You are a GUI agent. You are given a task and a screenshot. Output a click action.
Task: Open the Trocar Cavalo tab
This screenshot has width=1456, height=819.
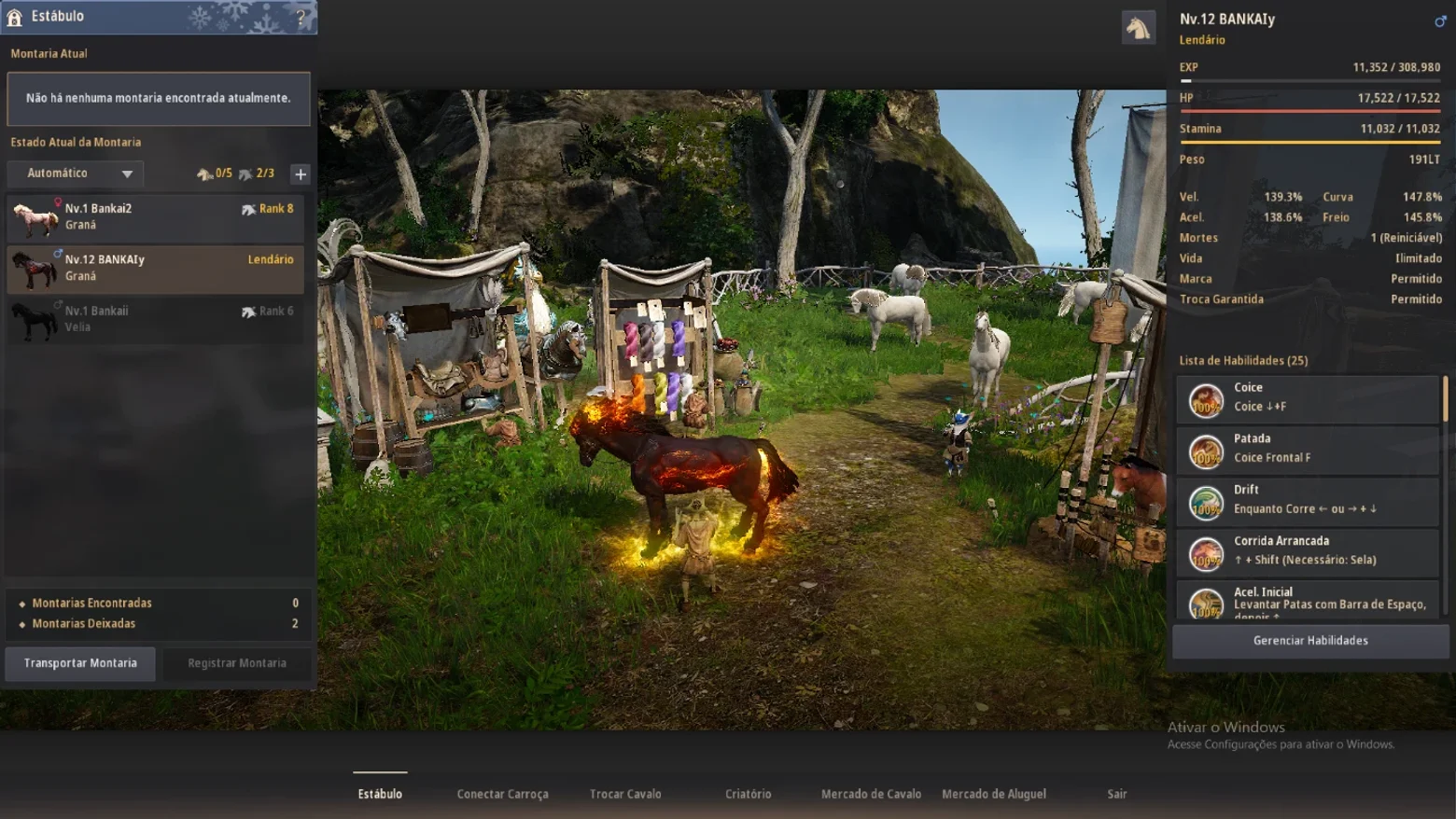pos(625,794)
